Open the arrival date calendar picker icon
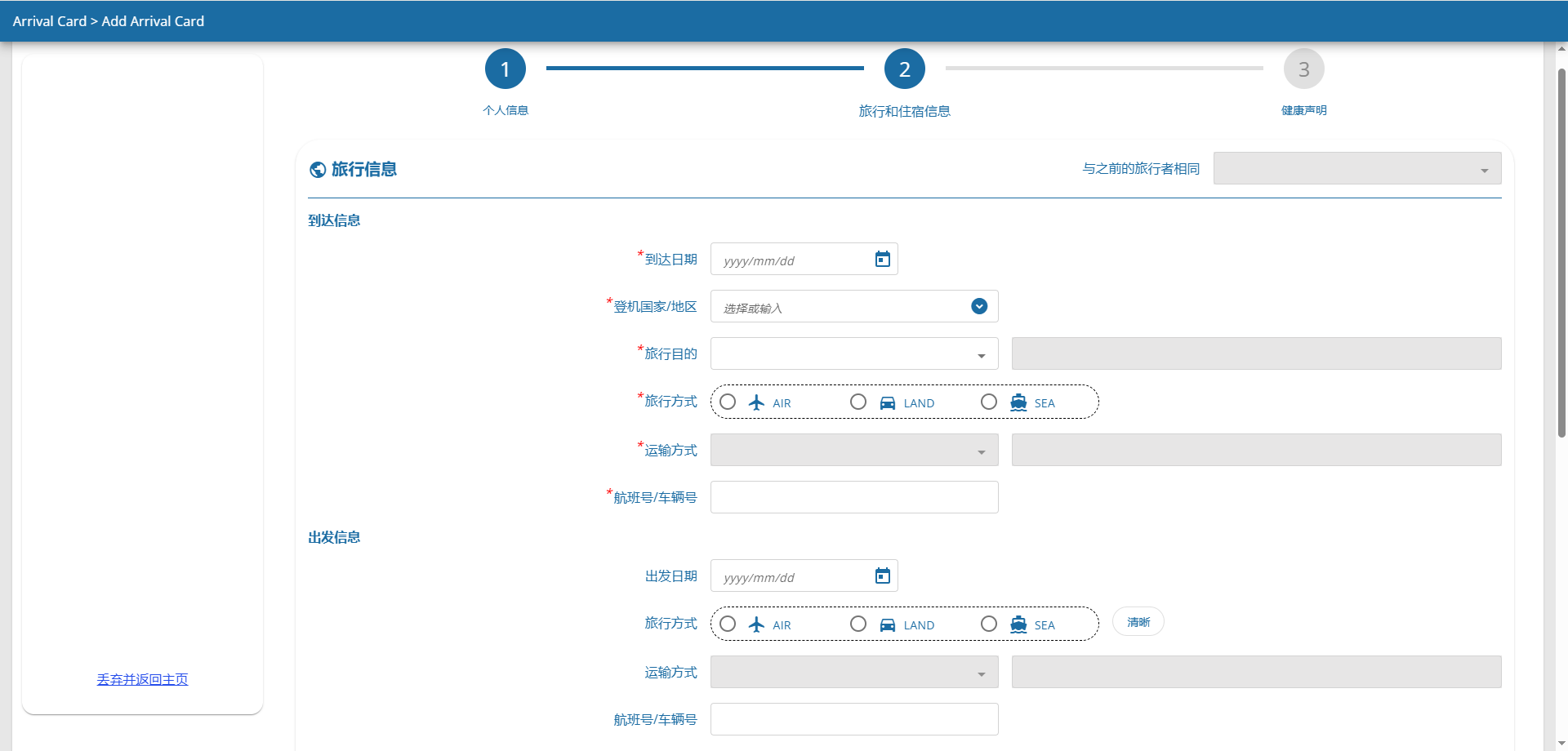The height and width of the screenshot is (751, 1568). click(882, 260)
